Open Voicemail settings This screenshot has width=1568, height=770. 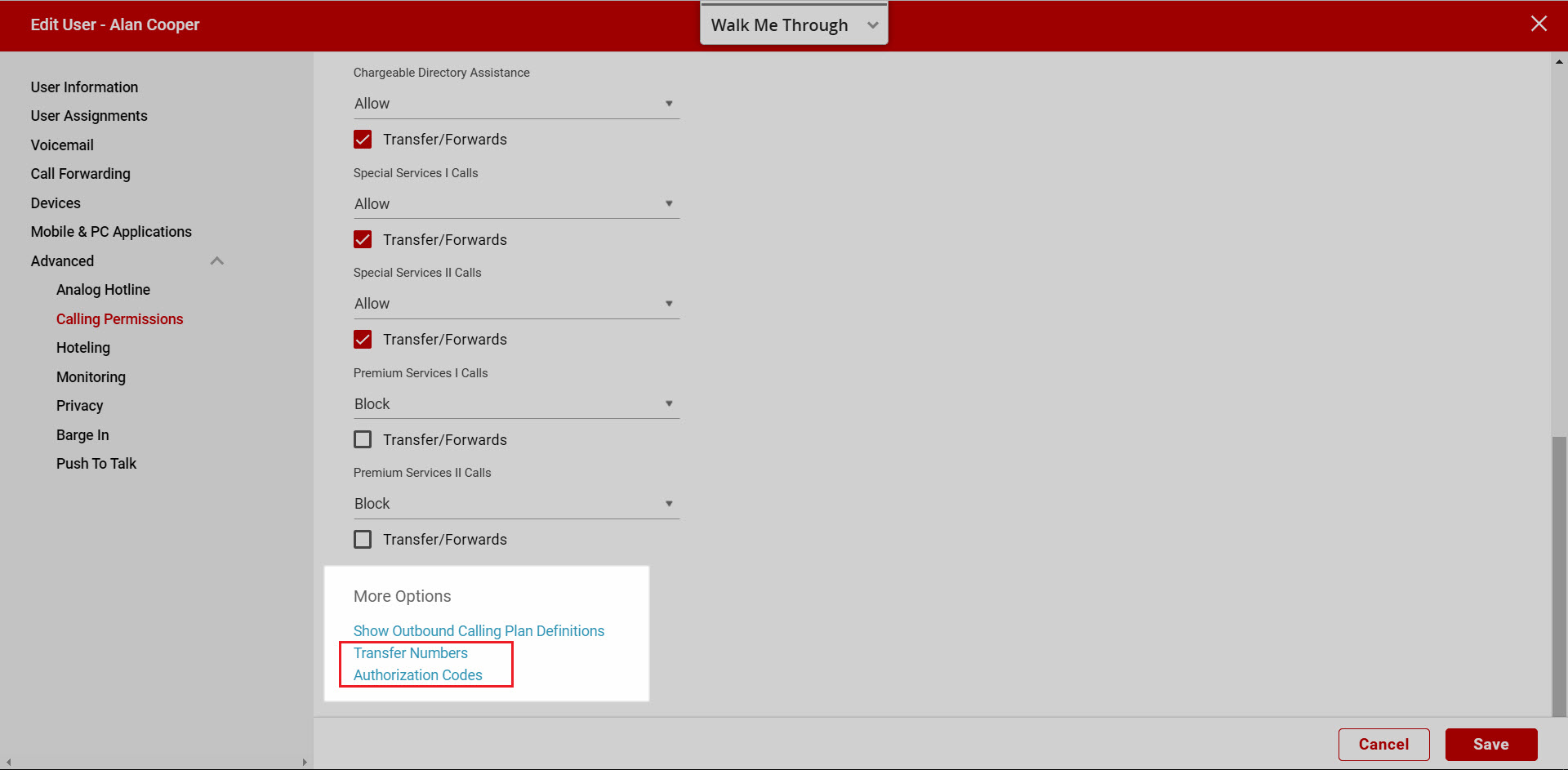(62, 145)
